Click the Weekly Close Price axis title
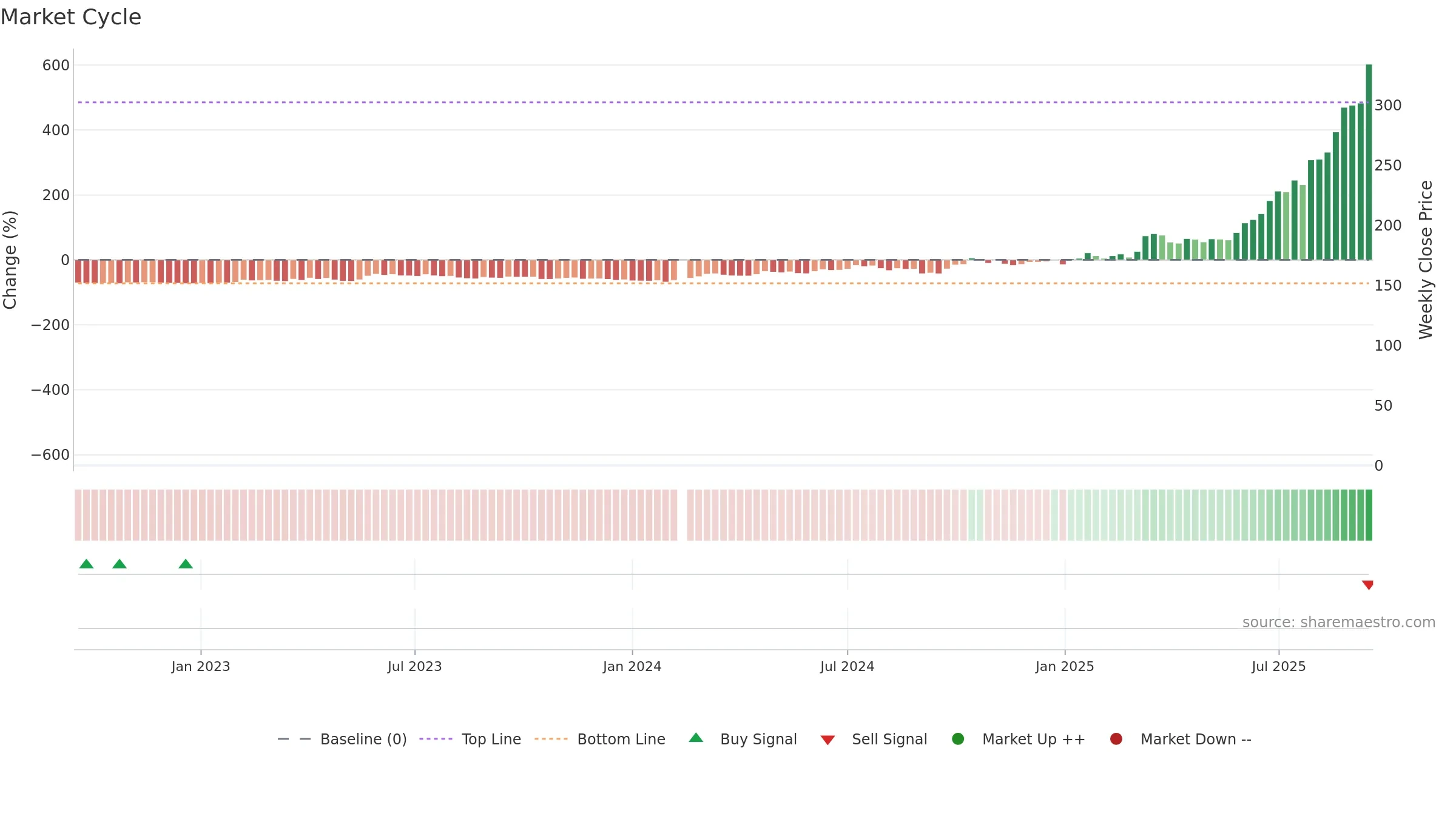Viewport: 1456px width, 819px height. [x=1426, y=260]
